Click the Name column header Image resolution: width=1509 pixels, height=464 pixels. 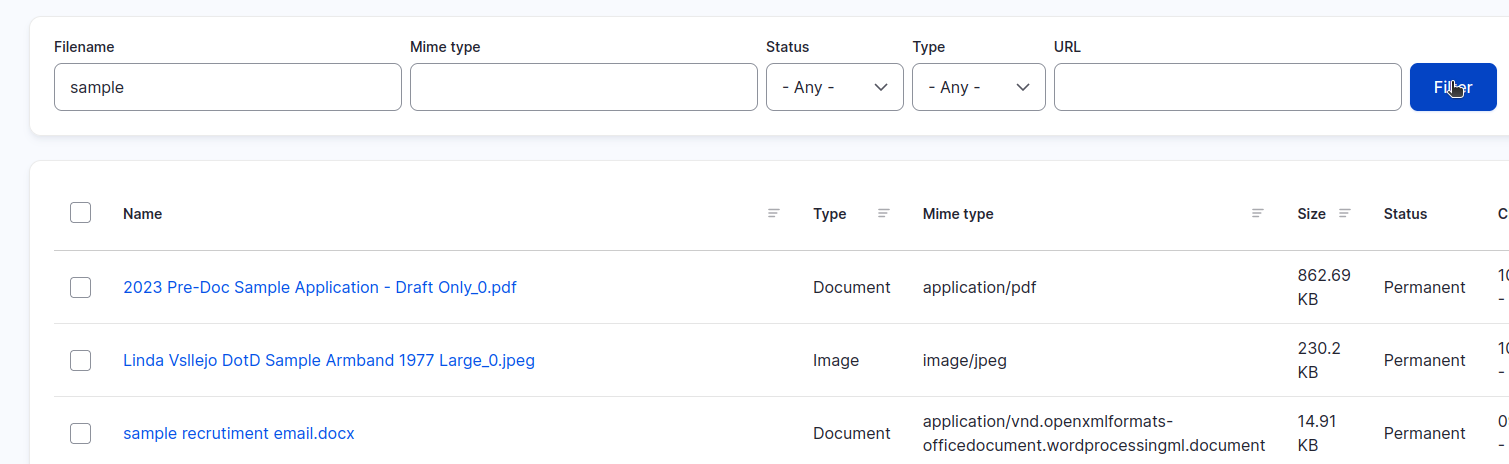[x=142, y=214]
